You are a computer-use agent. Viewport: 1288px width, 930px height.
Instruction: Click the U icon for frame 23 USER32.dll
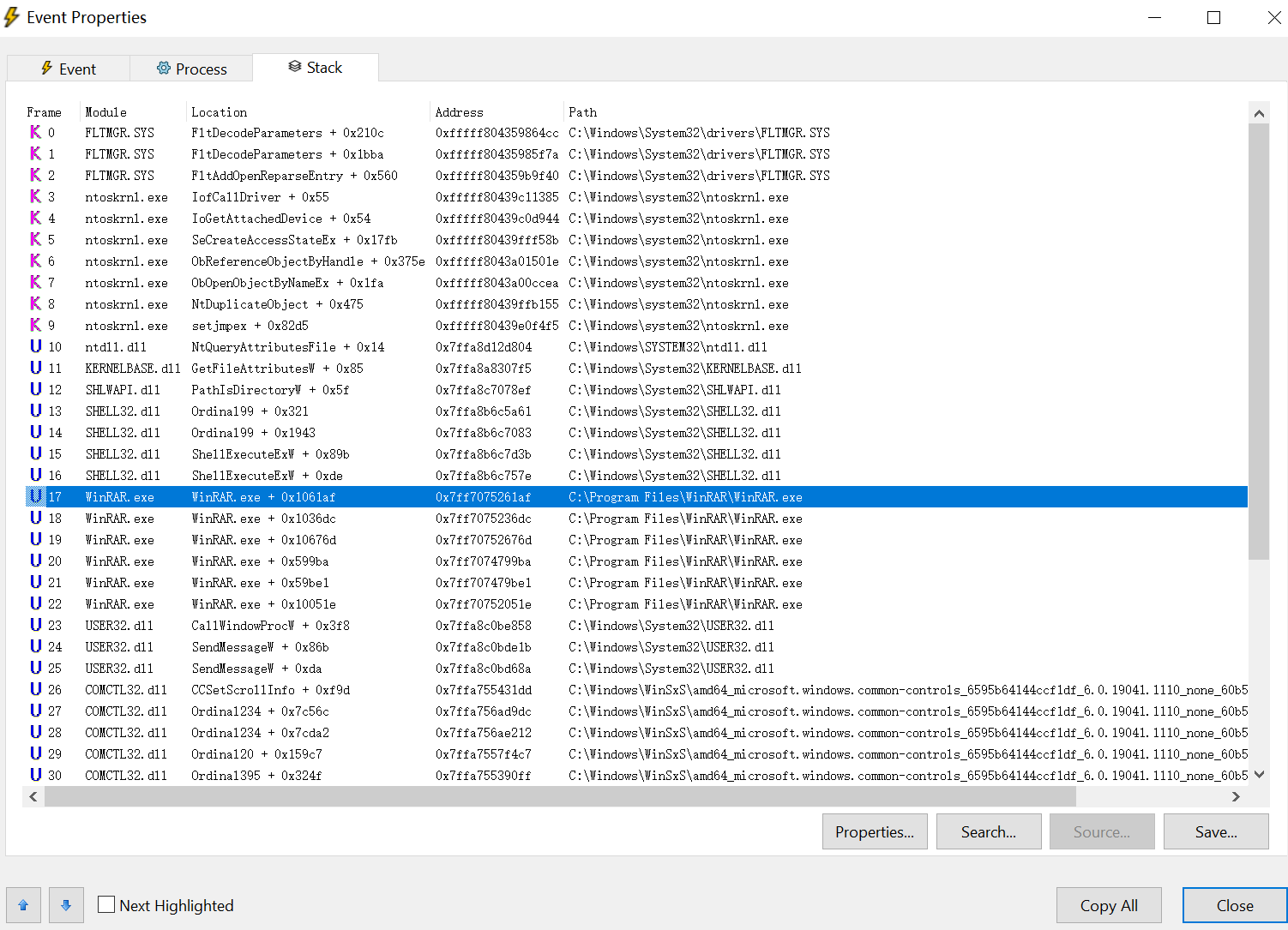pos(35,625)
